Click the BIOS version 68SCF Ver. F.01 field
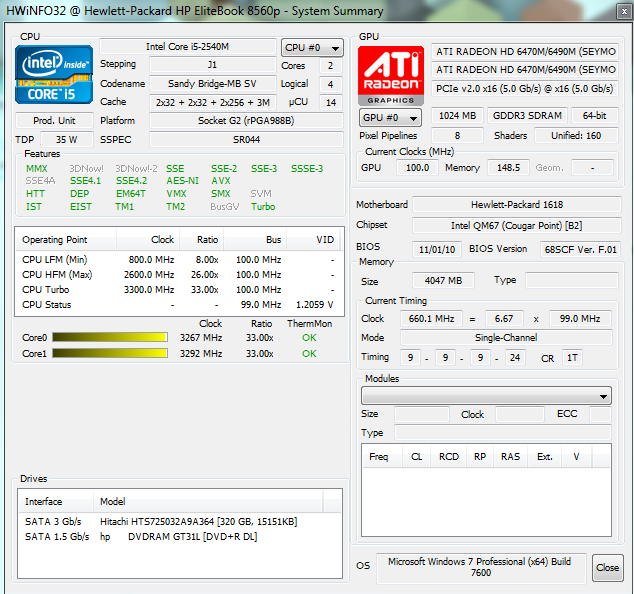The width and height of the screenshot is (634, 594). [x=580, y=249]
